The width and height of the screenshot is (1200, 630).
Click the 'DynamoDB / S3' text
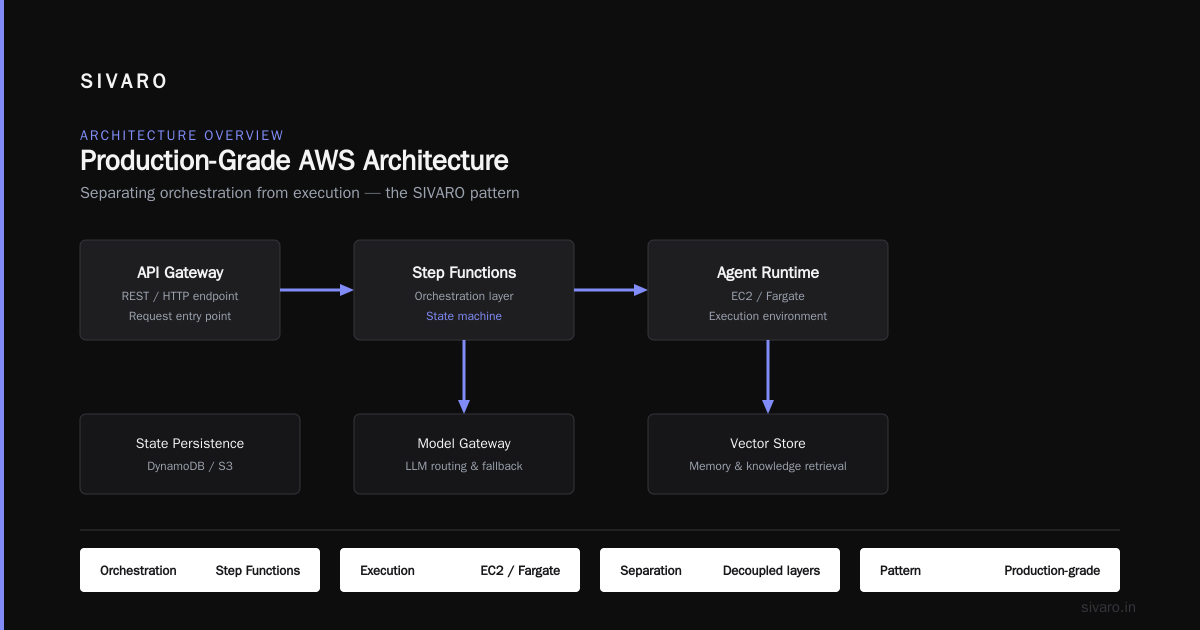coord(190,466)
